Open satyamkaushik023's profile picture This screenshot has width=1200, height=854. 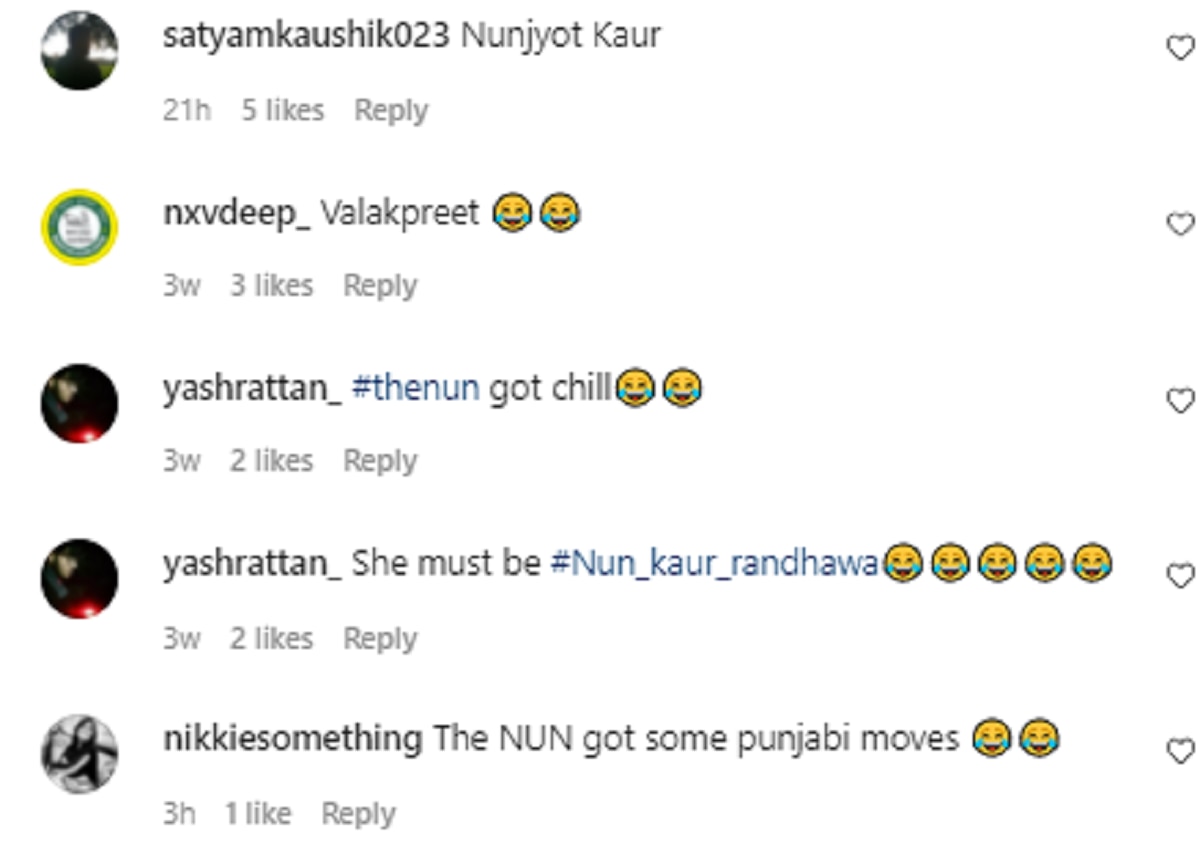click(79, 51)
